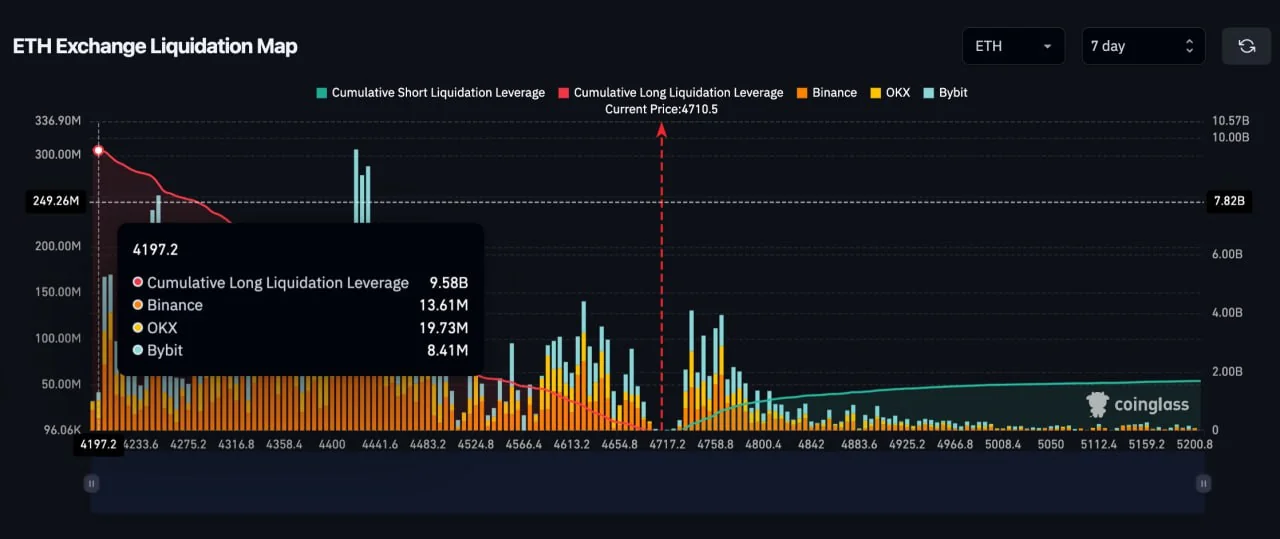Click the ETH Exchange Liquidation Map title
1280x539 pixels.
155,46
